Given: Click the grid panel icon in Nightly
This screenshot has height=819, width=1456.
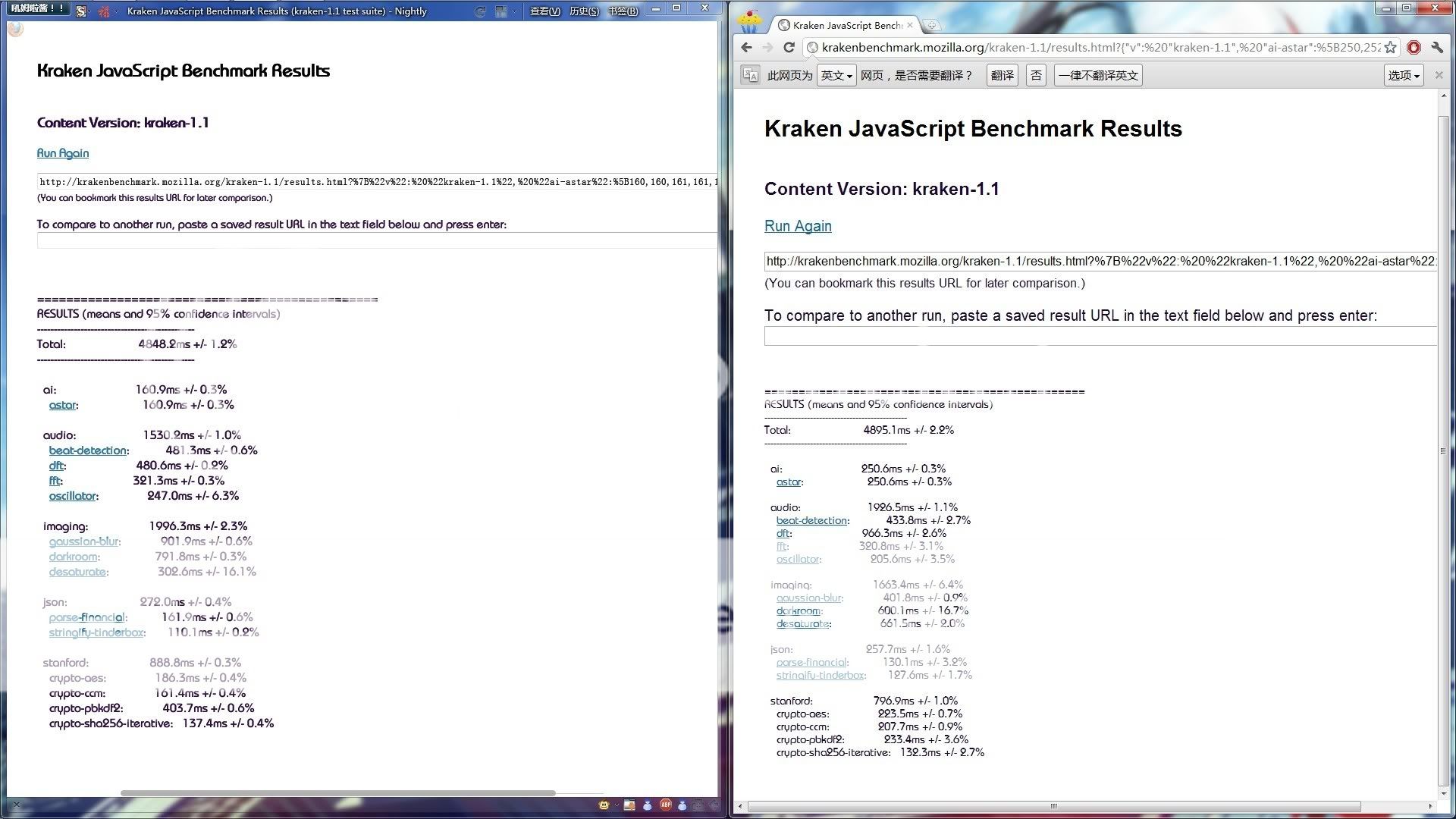Looking at the screenshot, I should click(501, 11).
